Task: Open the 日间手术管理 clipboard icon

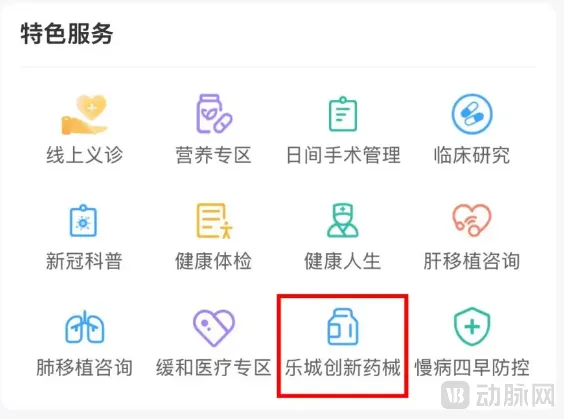Action: coord(343,114)
